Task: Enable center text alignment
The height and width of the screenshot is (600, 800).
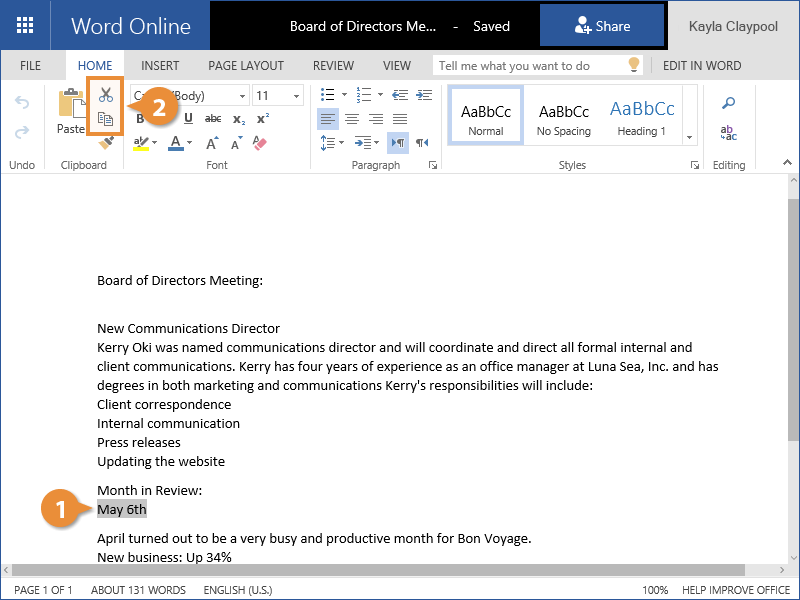Action: [x=351, y=119]
